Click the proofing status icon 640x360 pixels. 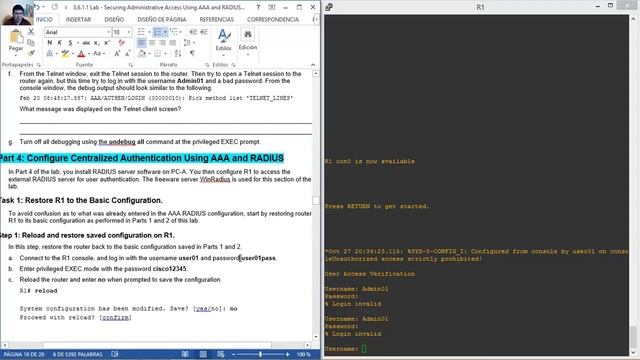point(115,354)
